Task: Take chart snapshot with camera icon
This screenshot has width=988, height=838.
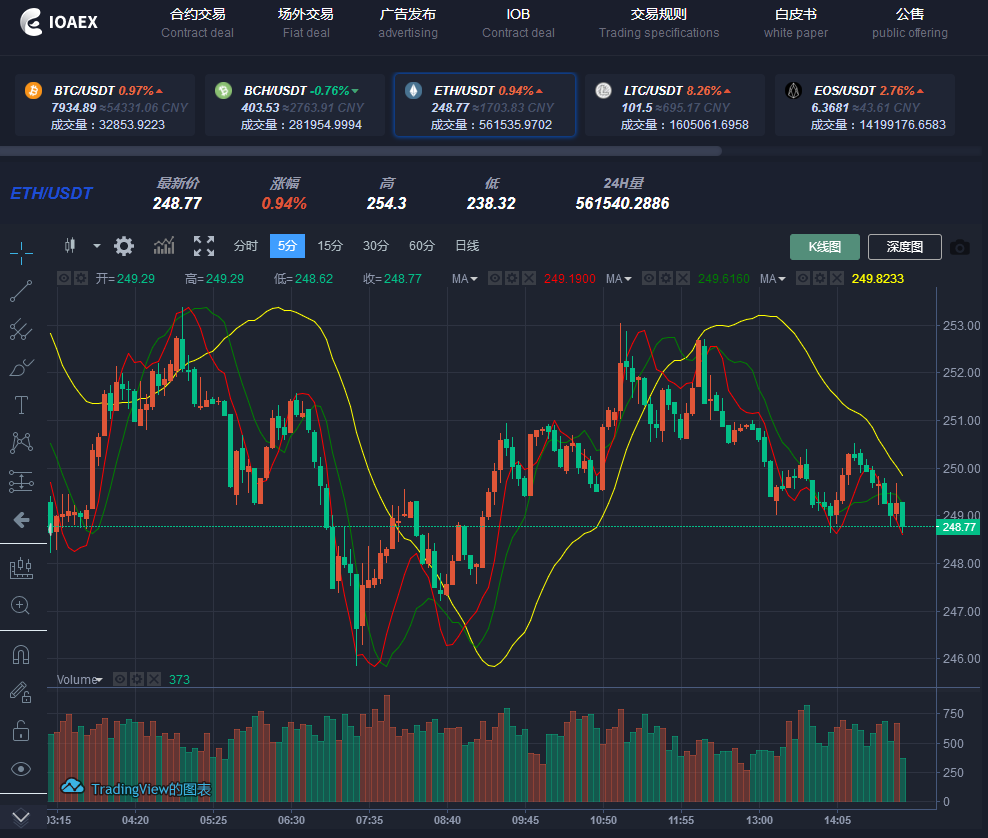Action: [x=960, y=247]
